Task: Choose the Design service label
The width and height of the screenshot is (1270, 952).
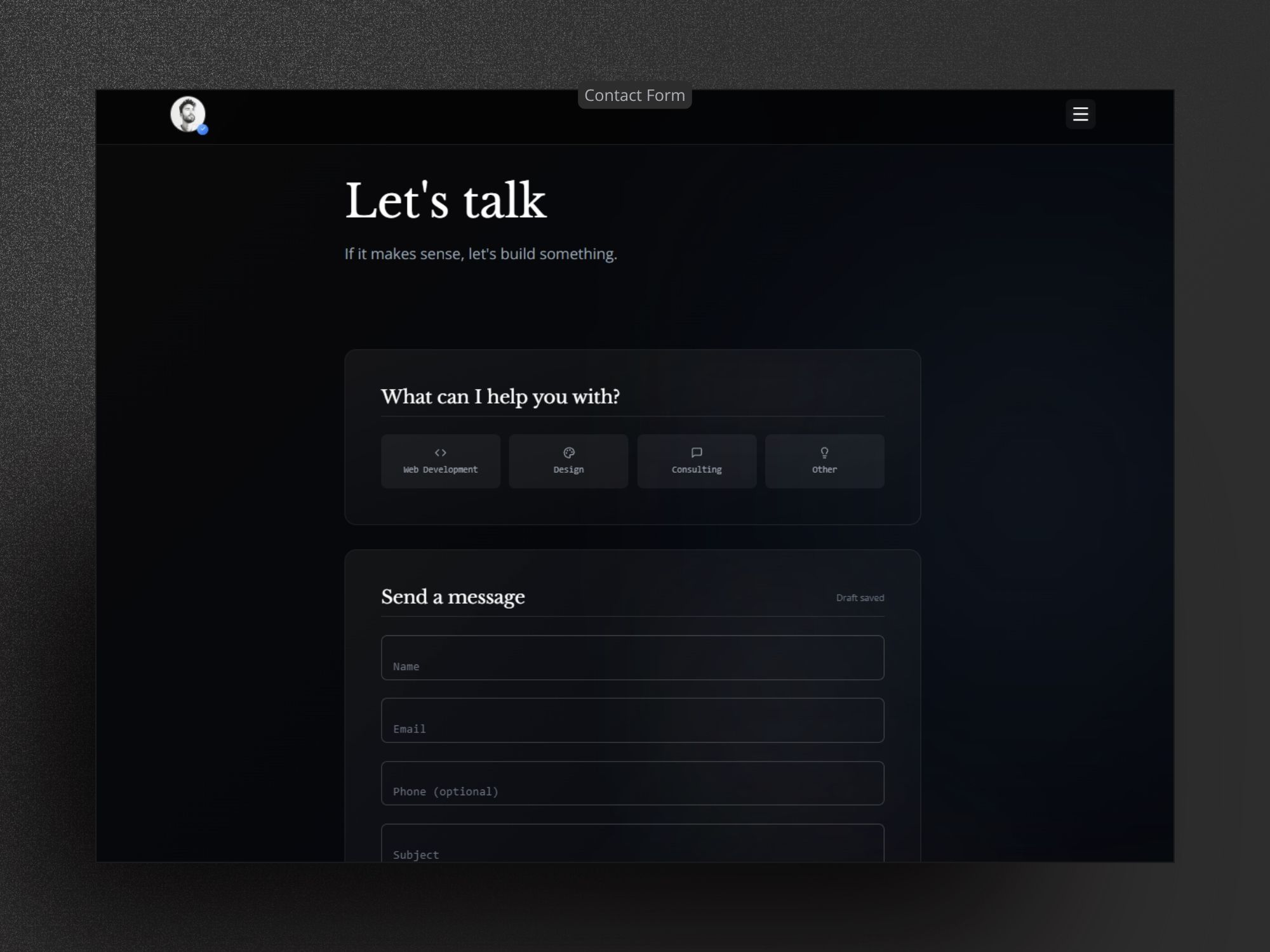Action: click(568, 470)
